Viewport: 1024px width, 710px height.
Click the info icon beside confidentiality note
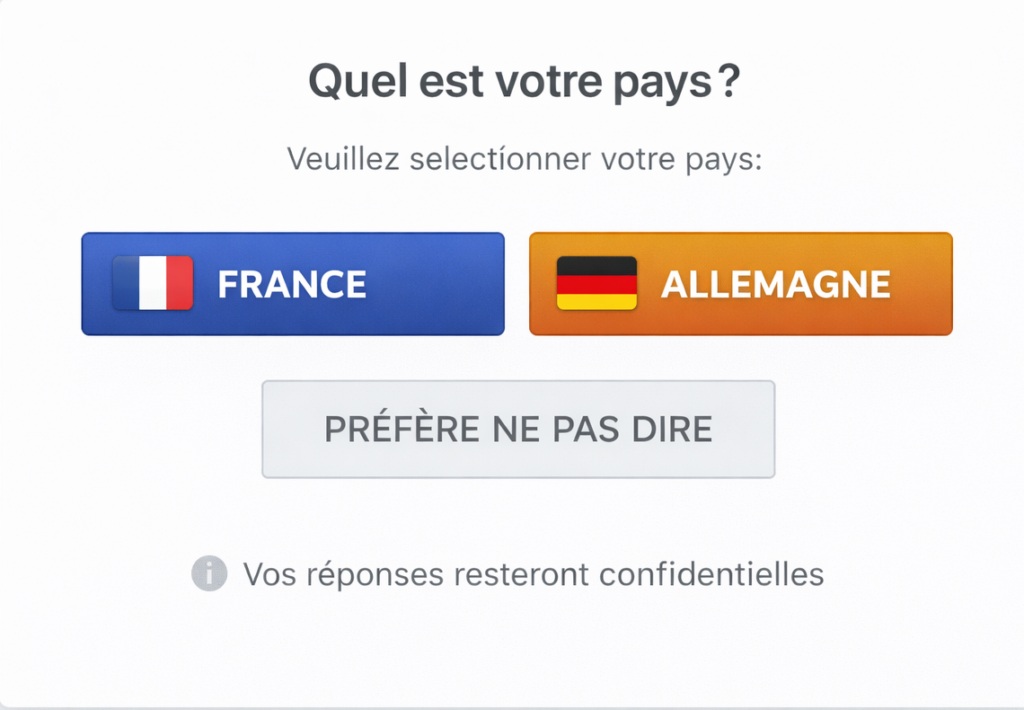(210, 574)
